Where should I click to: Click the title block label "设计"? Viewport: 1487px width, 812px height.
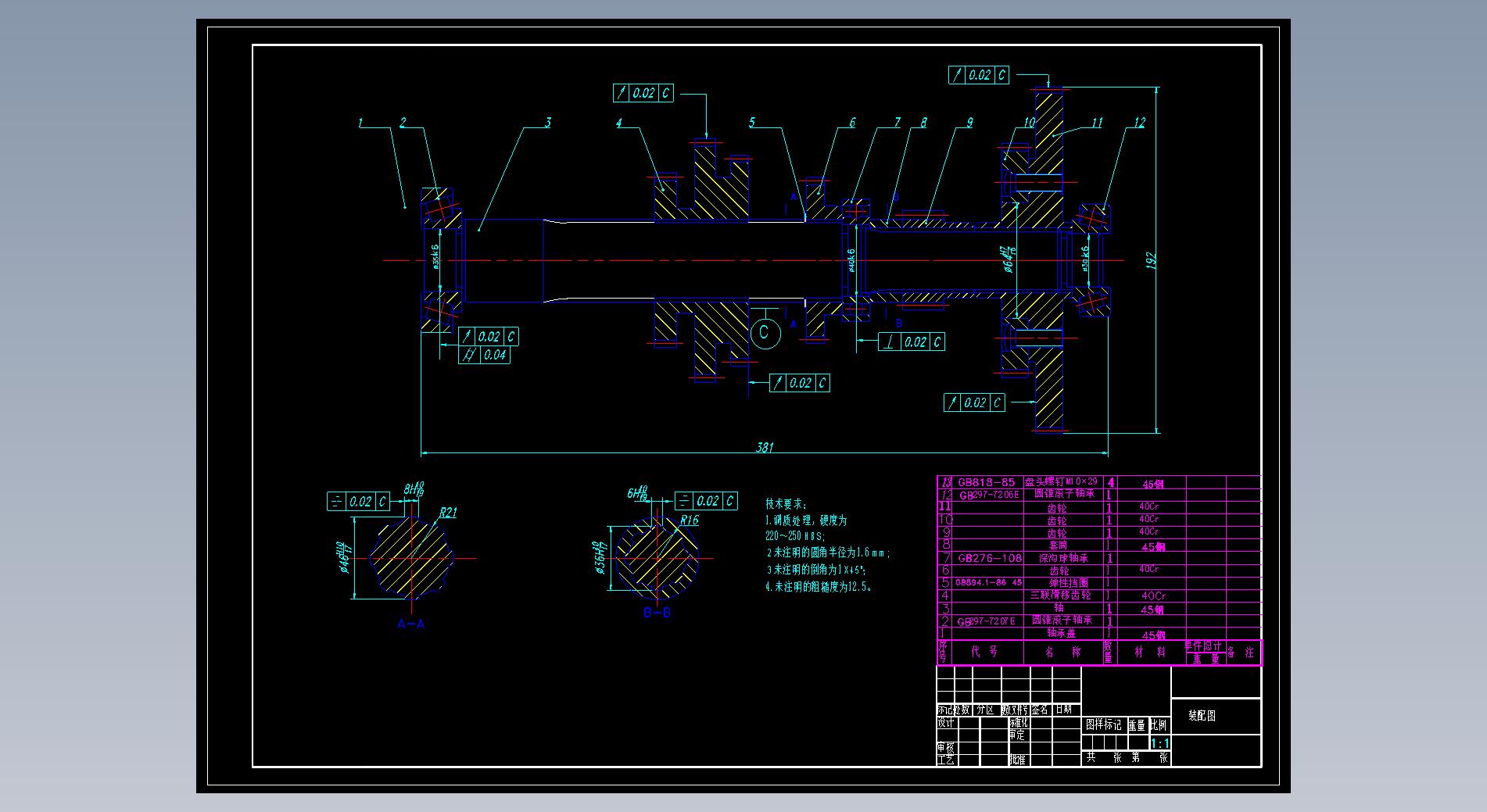pos(946,723)
